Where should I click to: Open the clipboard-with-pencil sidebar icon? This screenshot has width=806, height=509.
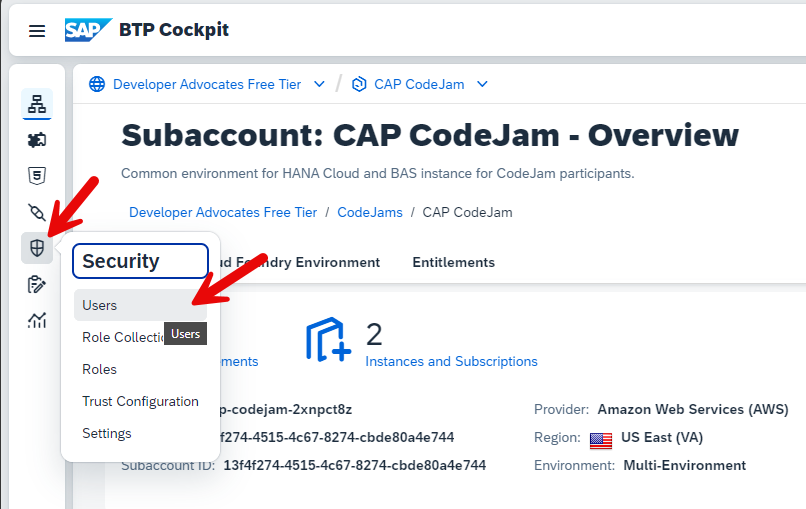[37, 284]
